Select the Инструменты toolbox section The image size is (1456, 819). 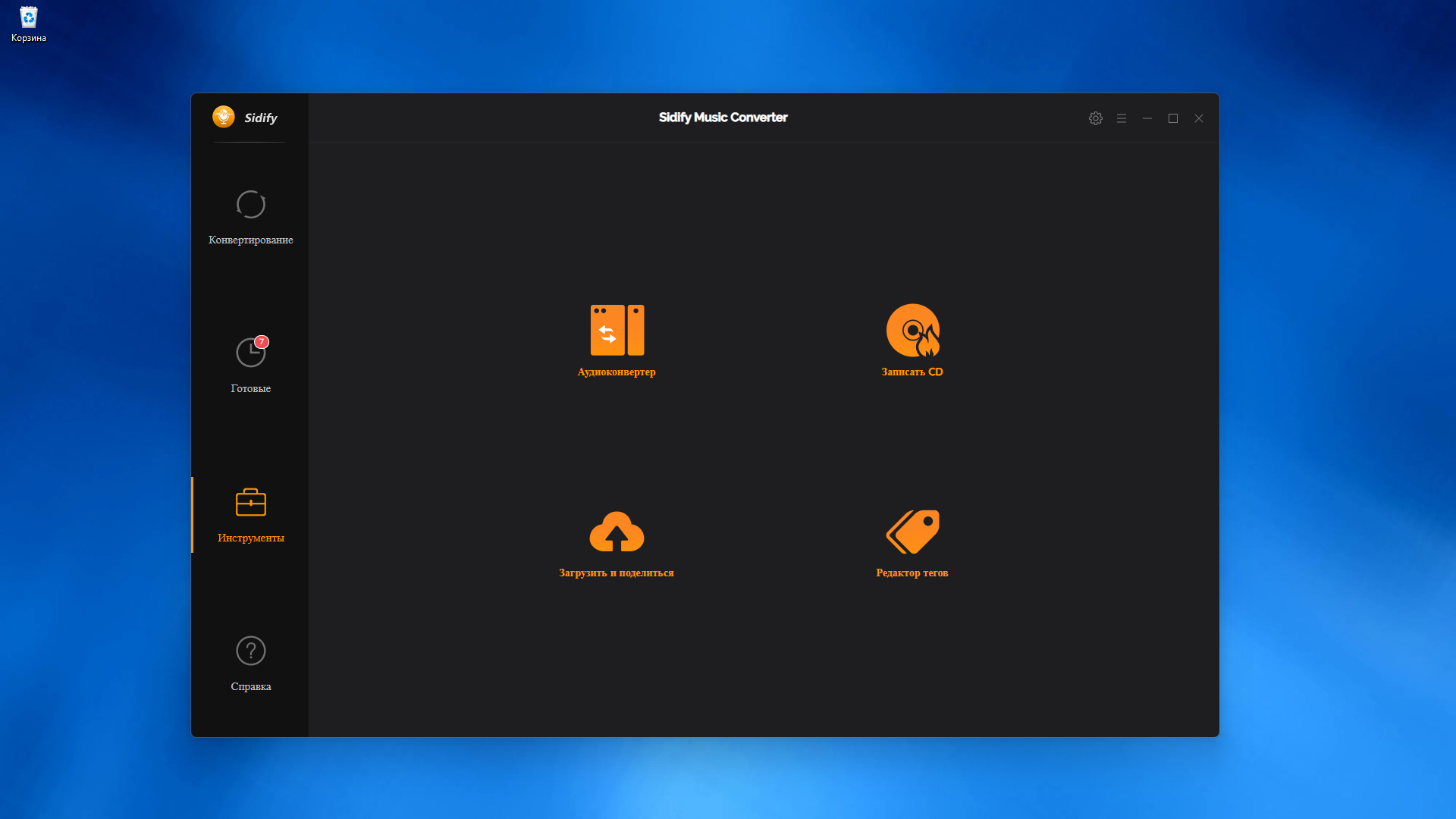click(250, 515)
